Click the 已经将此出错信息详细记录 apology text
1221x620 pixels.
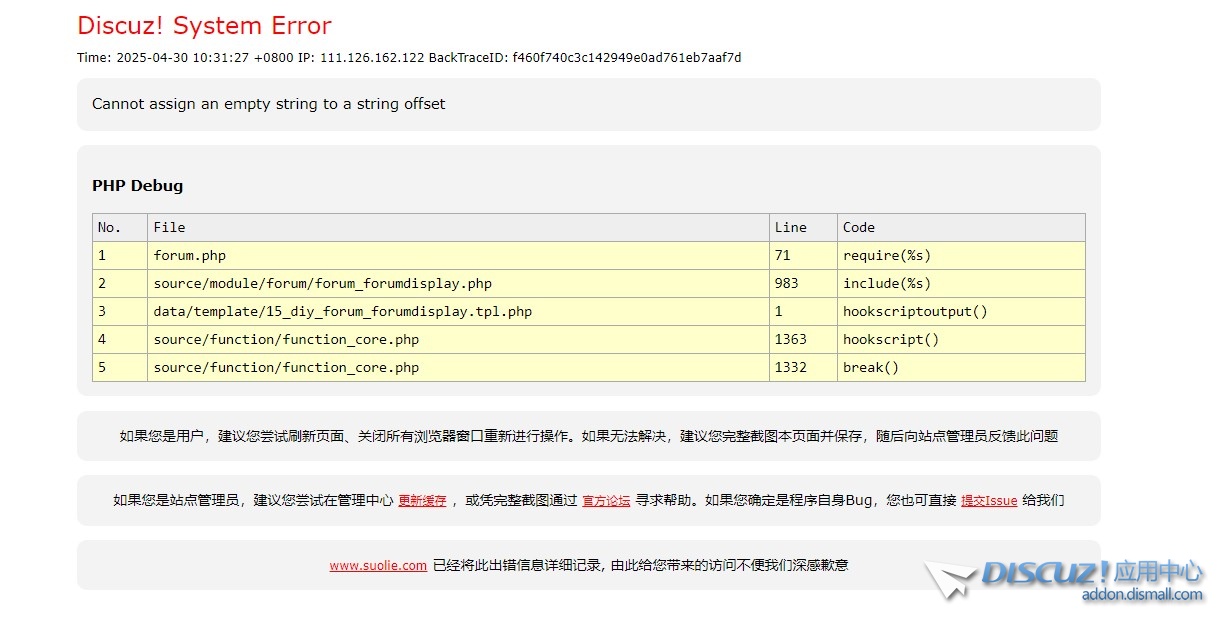(640, 565)
